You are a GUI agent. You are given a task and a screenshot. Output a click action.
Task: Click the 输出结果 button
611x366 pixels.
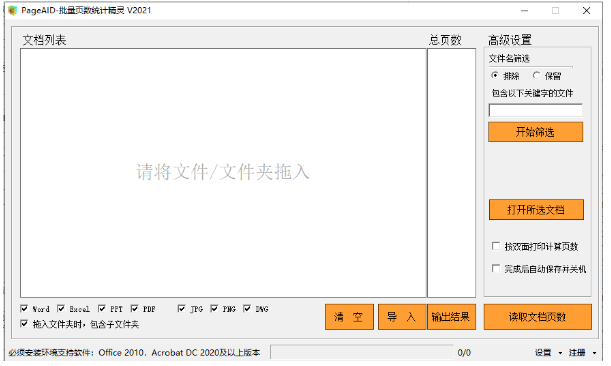[x=451, y=317]
